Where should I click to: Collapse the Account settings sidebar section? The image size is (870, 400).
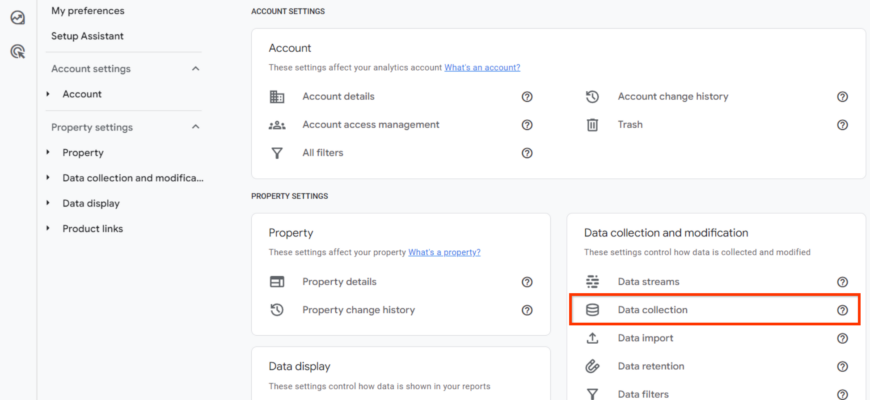pyautogui.click(x=195, y=69)
